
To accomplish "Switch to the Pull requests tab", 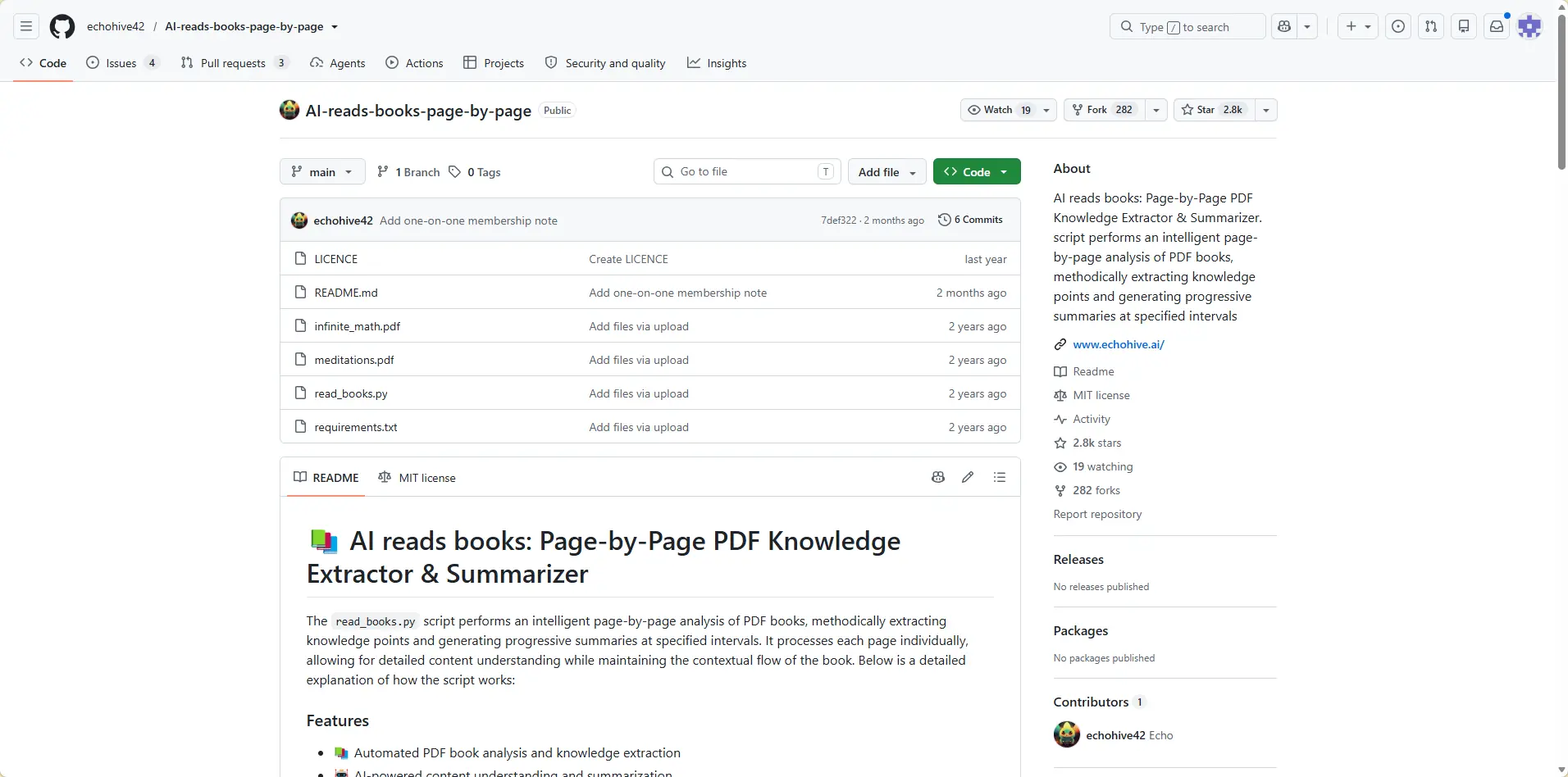I will coord(234,63).
